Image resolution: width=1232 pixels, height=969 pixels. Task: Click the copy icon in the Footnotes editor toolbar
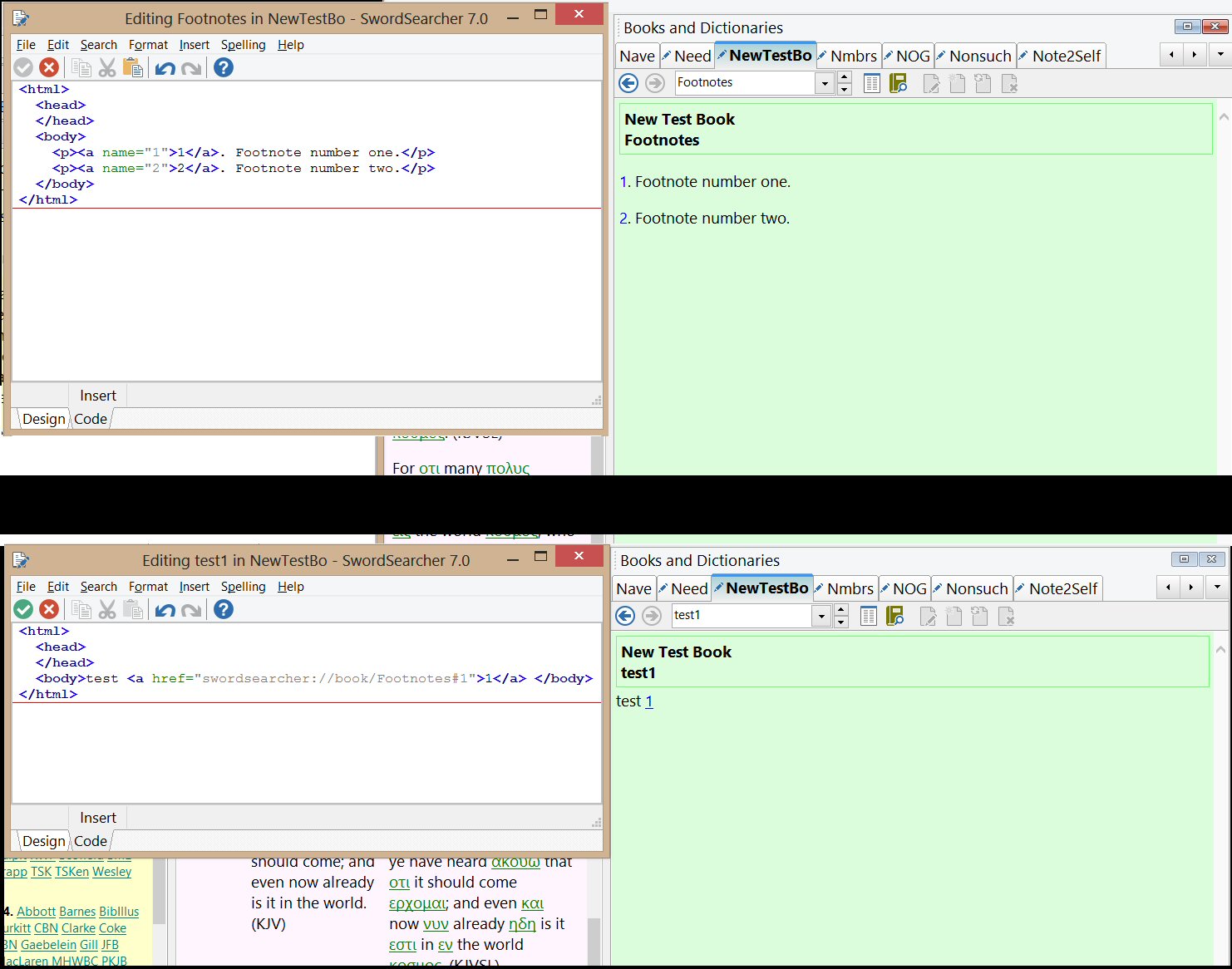point(81,68)
